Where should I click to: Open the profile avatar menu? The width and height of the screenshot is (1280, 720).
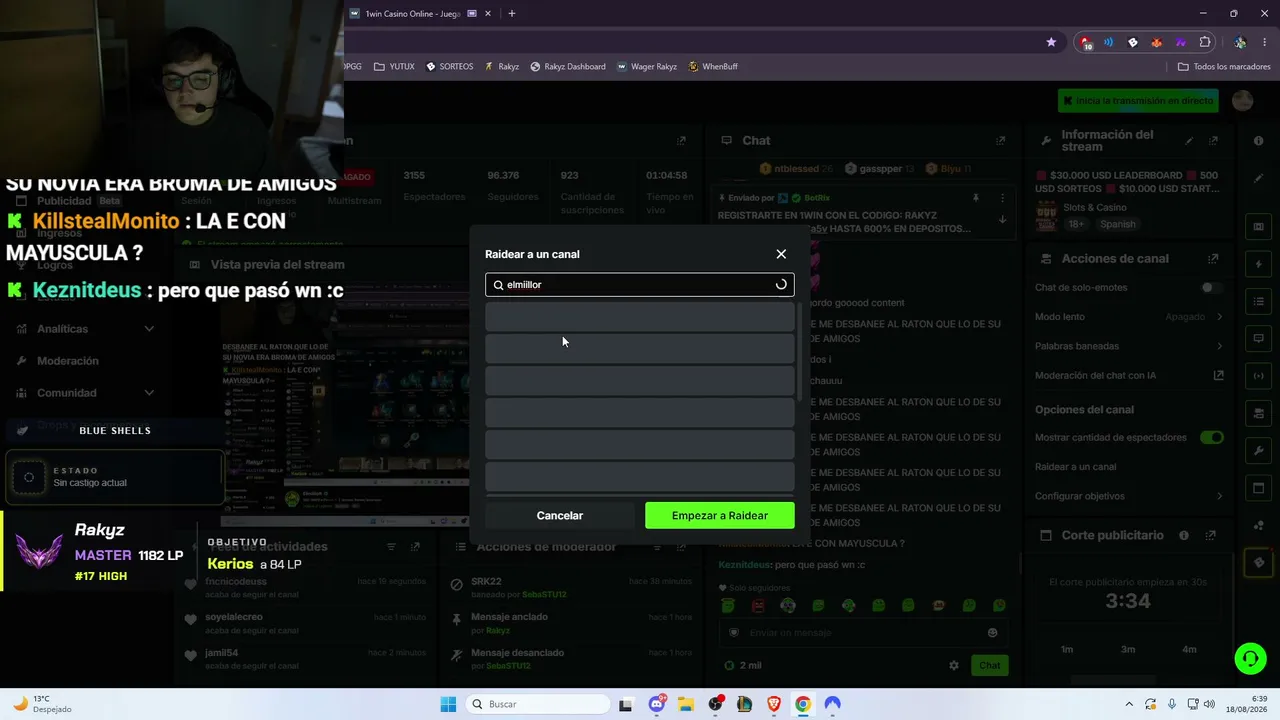coord(1242,101)
